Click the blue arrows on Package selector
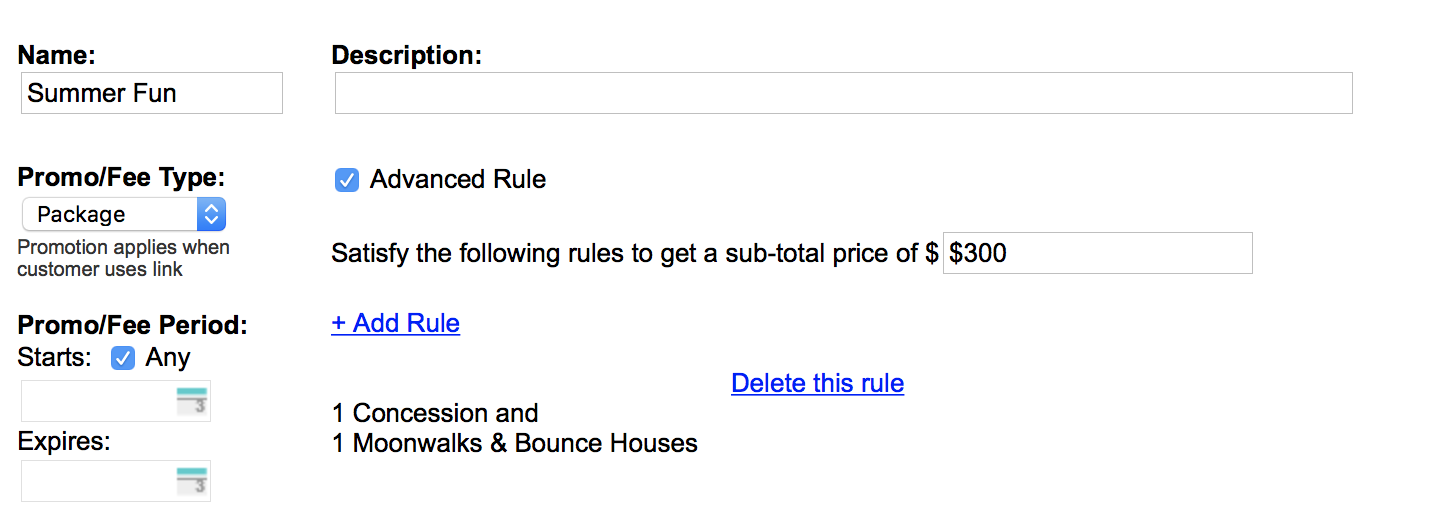 coord(211,214)
